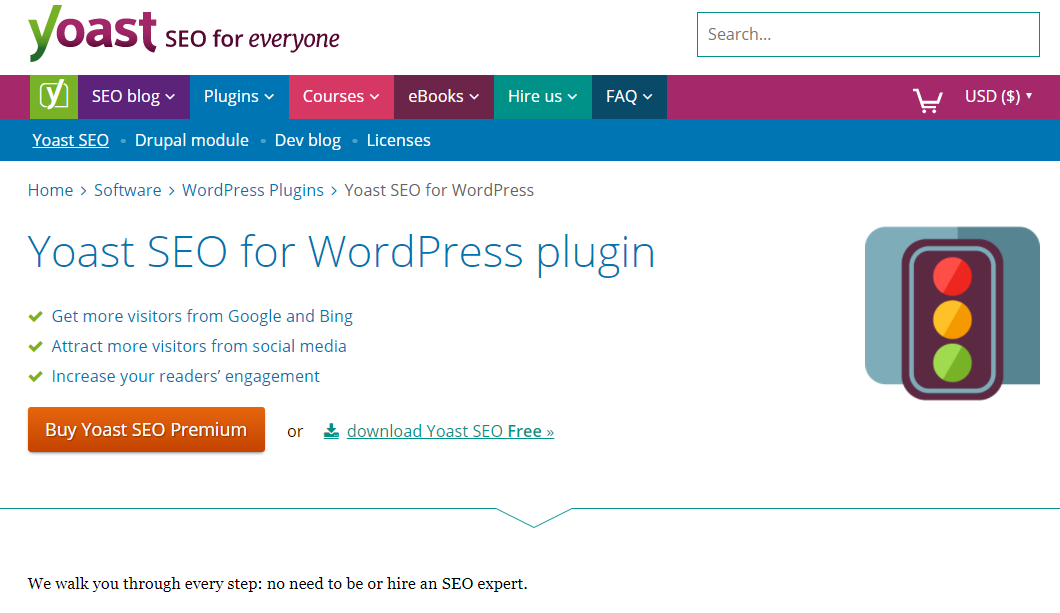Select Dev blog in the secondary navigation
1060x613 pixels.
[x=307, y=140]
